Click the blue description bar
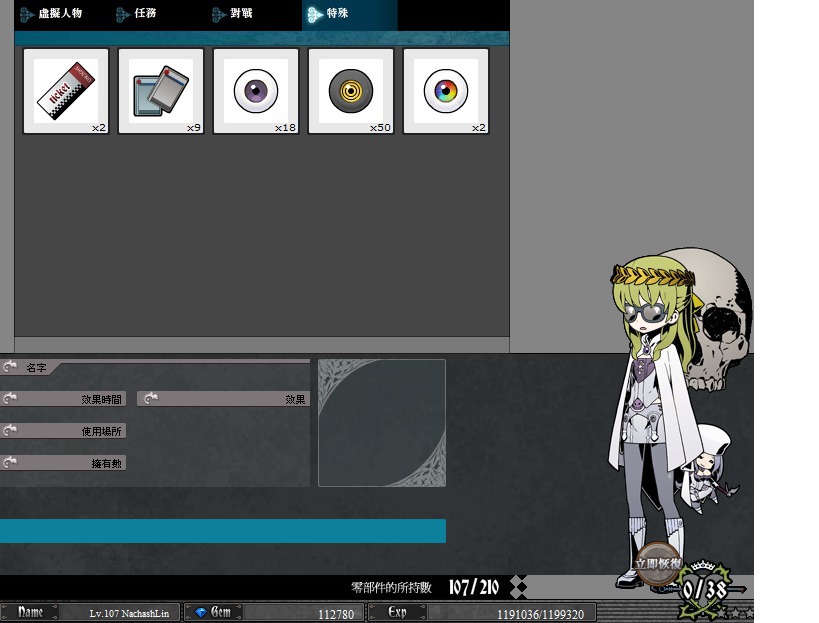Viewport: 819px width, 623px height. click(x=223, y=531)
